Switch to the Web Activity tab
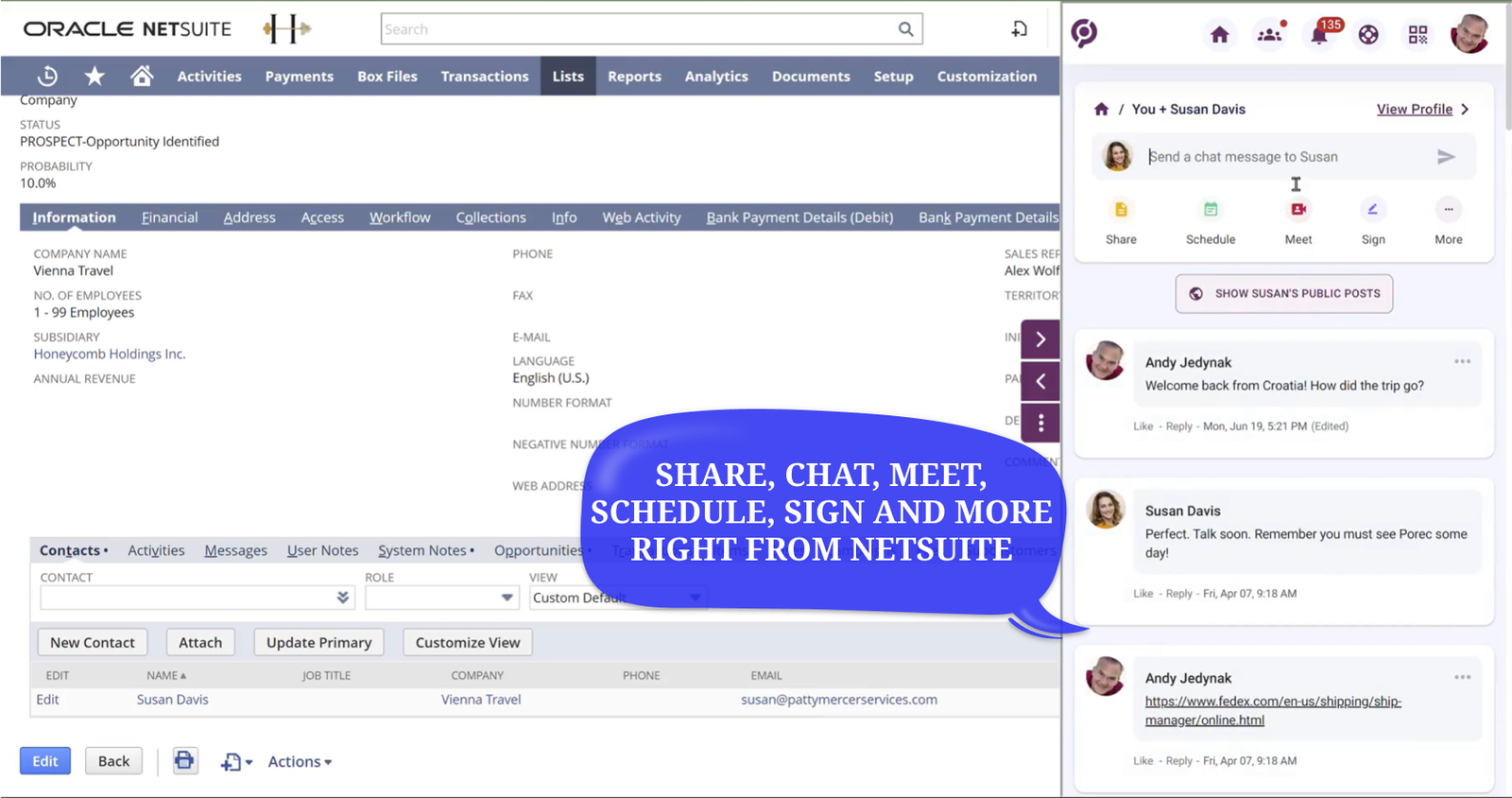The width and height of the screenshot is (1512, 798). pyautogui.click(x=642, y=217)
